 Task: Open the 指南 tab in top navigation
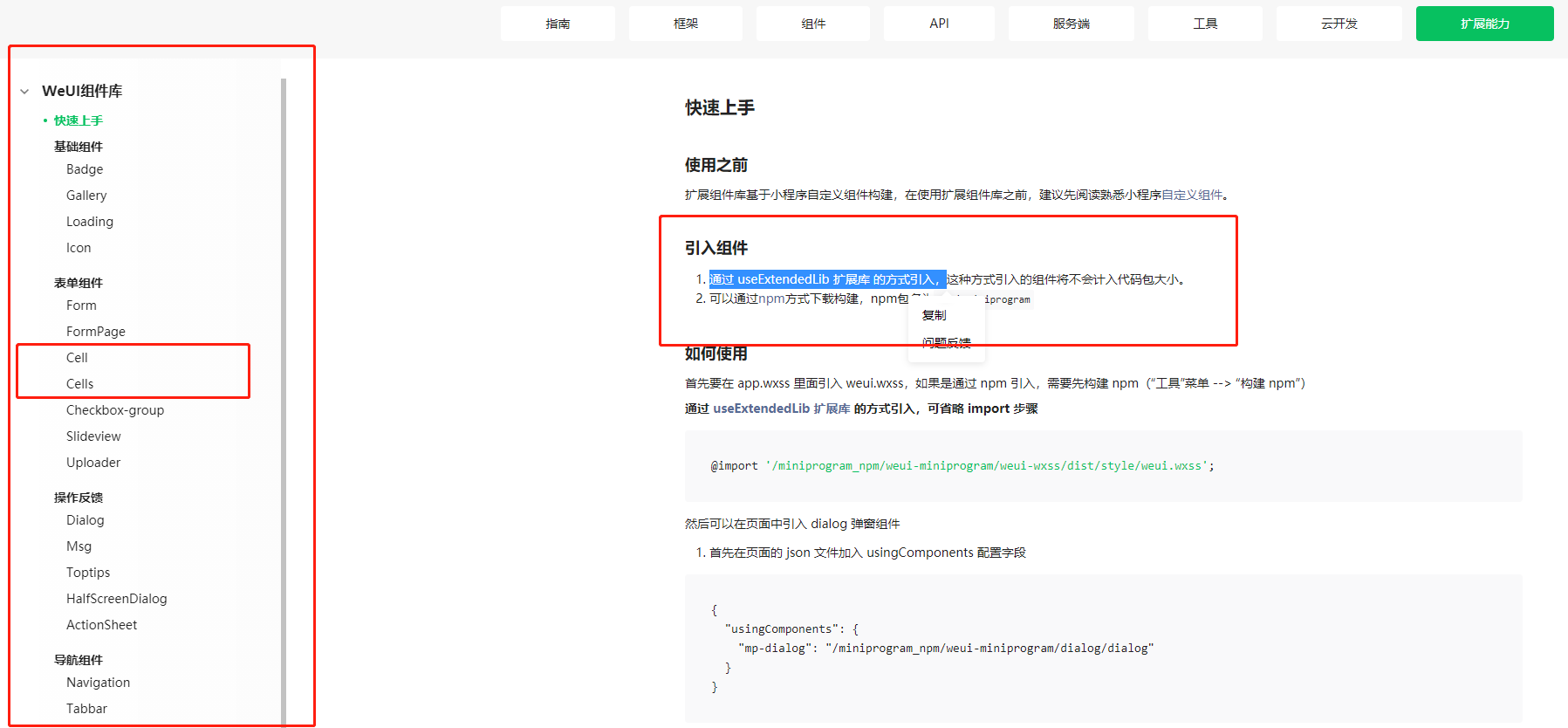pyautogui.click(x=558, y=24)
